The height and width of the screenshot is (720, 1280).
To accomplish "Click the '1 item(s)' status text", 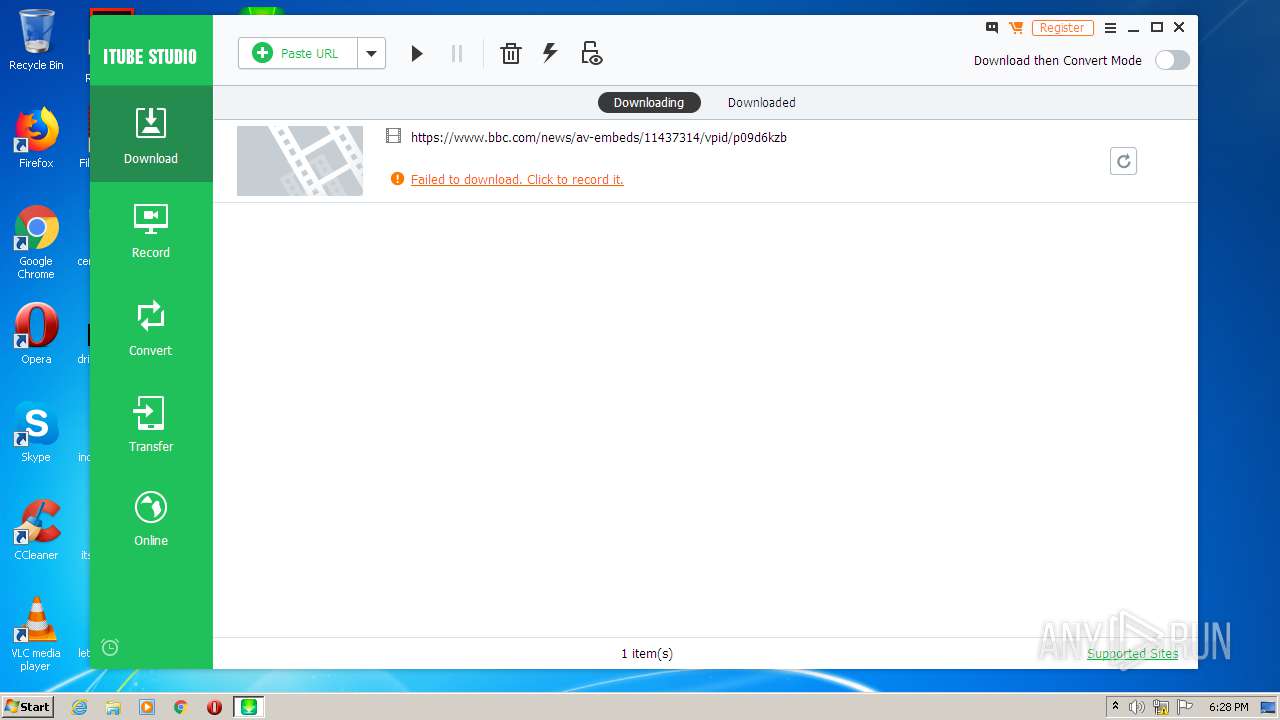I will tap(647, 654).
